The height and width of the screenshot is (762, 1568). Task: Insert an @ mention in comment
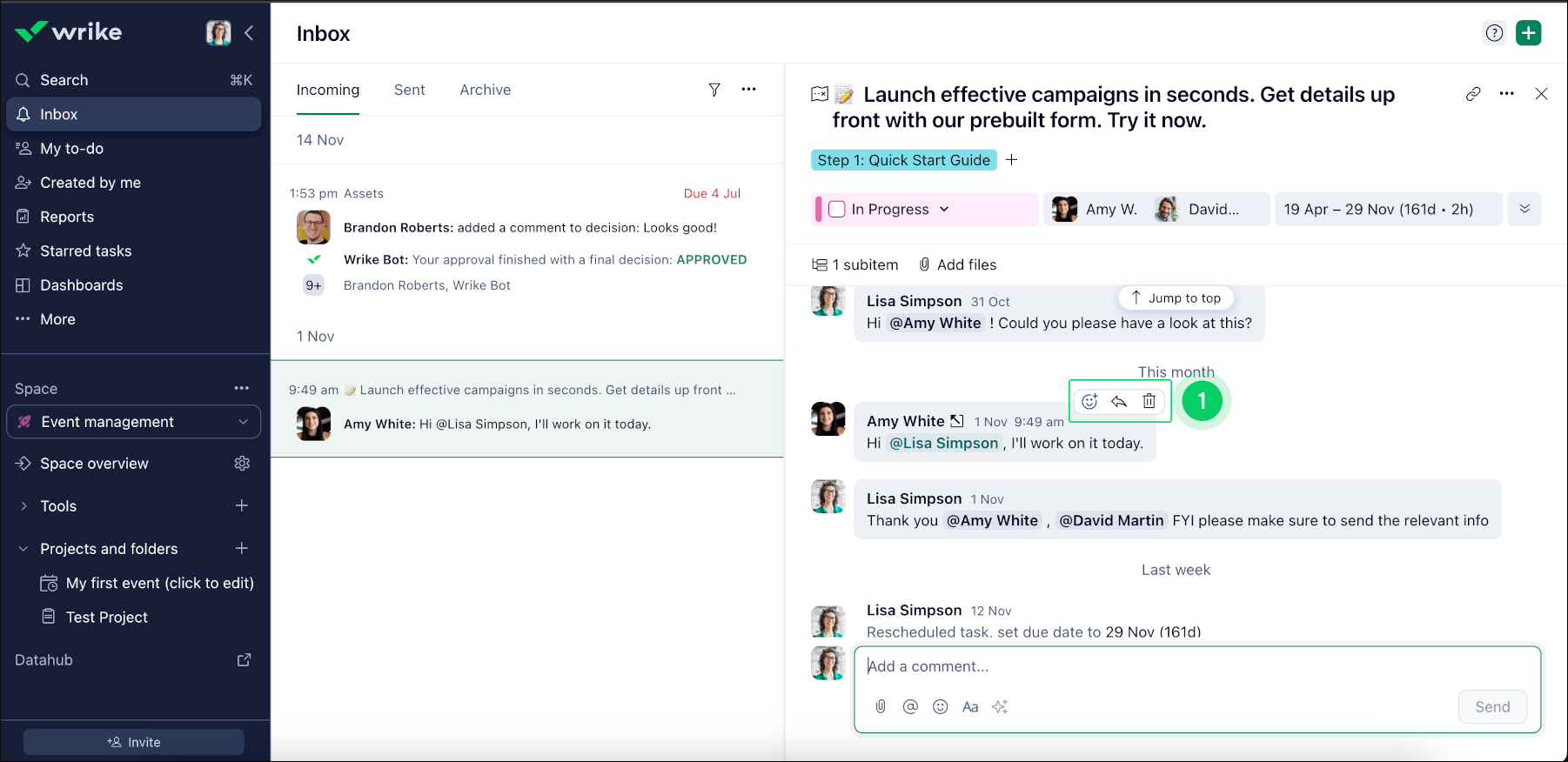[x=910, y=706]
